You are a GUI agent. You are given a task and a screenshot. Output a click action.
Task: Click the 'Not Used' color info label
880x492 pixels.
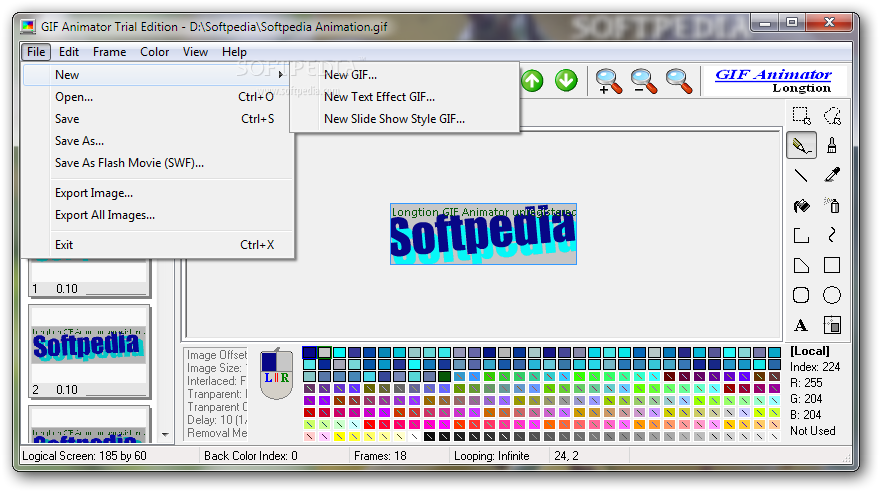pyautogui.click(x=813, y=431)
